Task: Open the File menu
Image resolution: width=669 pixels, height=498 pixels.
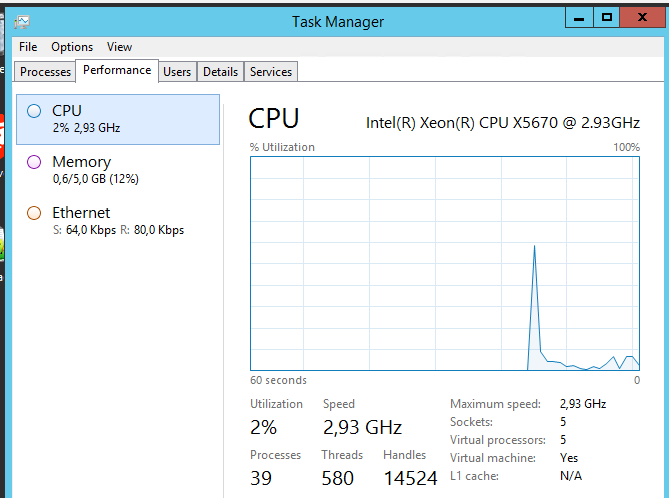Action: pyautogui.click(x=28, y=47)
